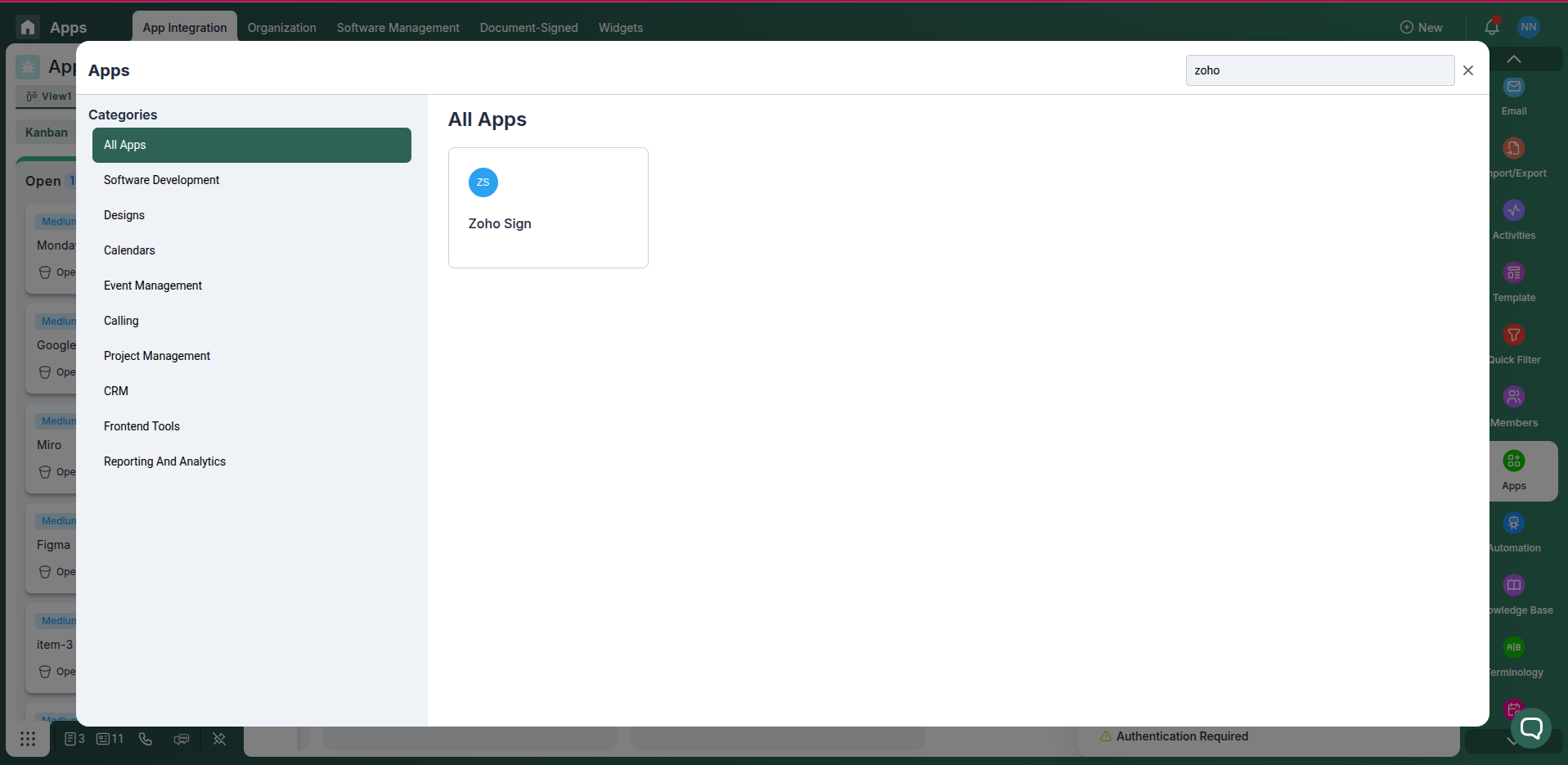1568x765 pixels.
Task: Open the Widgets tab
Action: [x=621, y=27]
